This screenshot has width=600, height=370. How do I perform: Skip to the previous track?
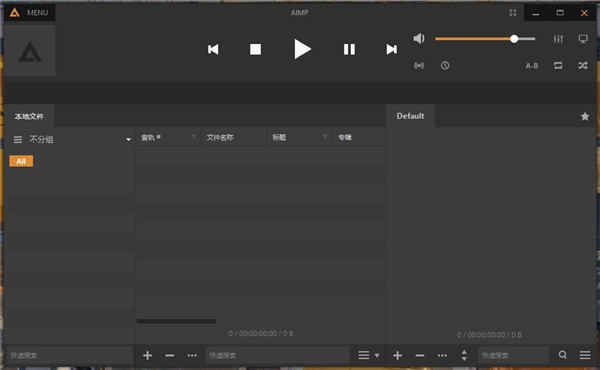tap(213, 49)
